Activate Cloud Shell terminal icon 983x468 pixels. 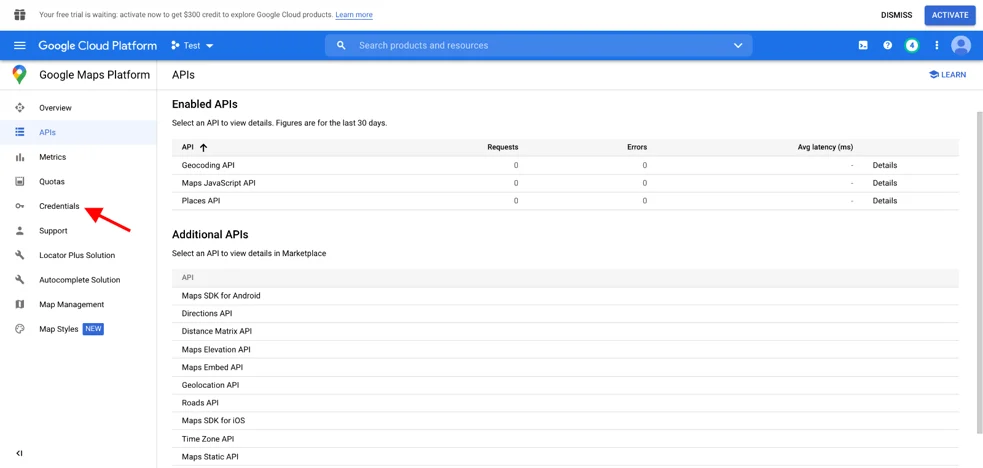click(863, 46)
